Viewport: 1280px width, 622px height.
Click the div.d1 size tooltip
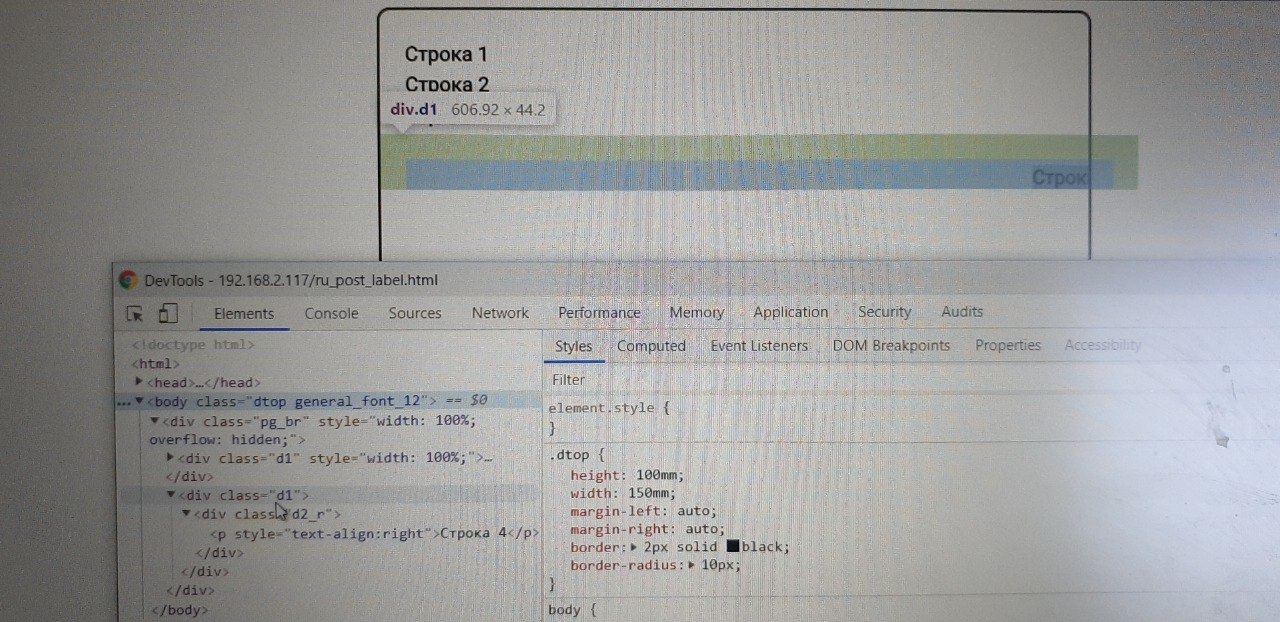click(469, 110)
